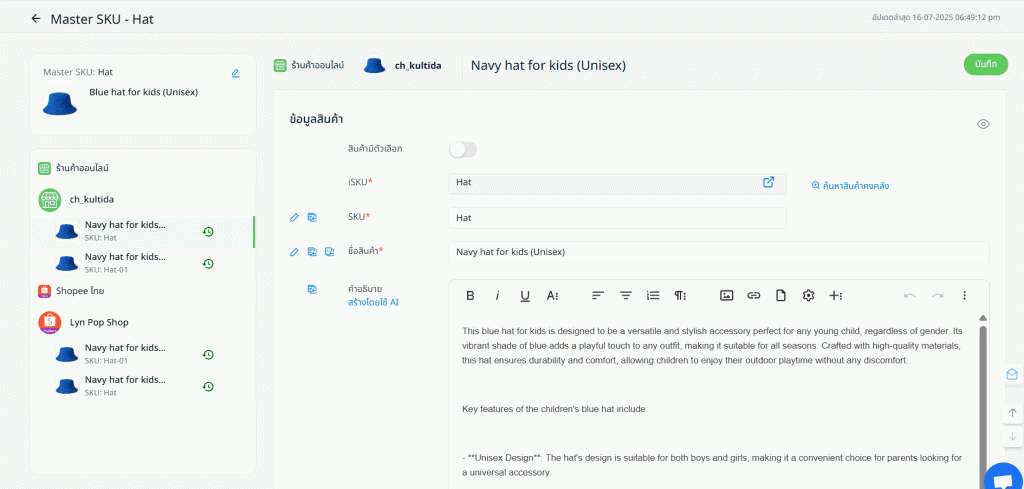The width and height of the screenshot is (1024, 489).
Task: Insert a hyperlink using the editor toolbar
Action: 754,295
